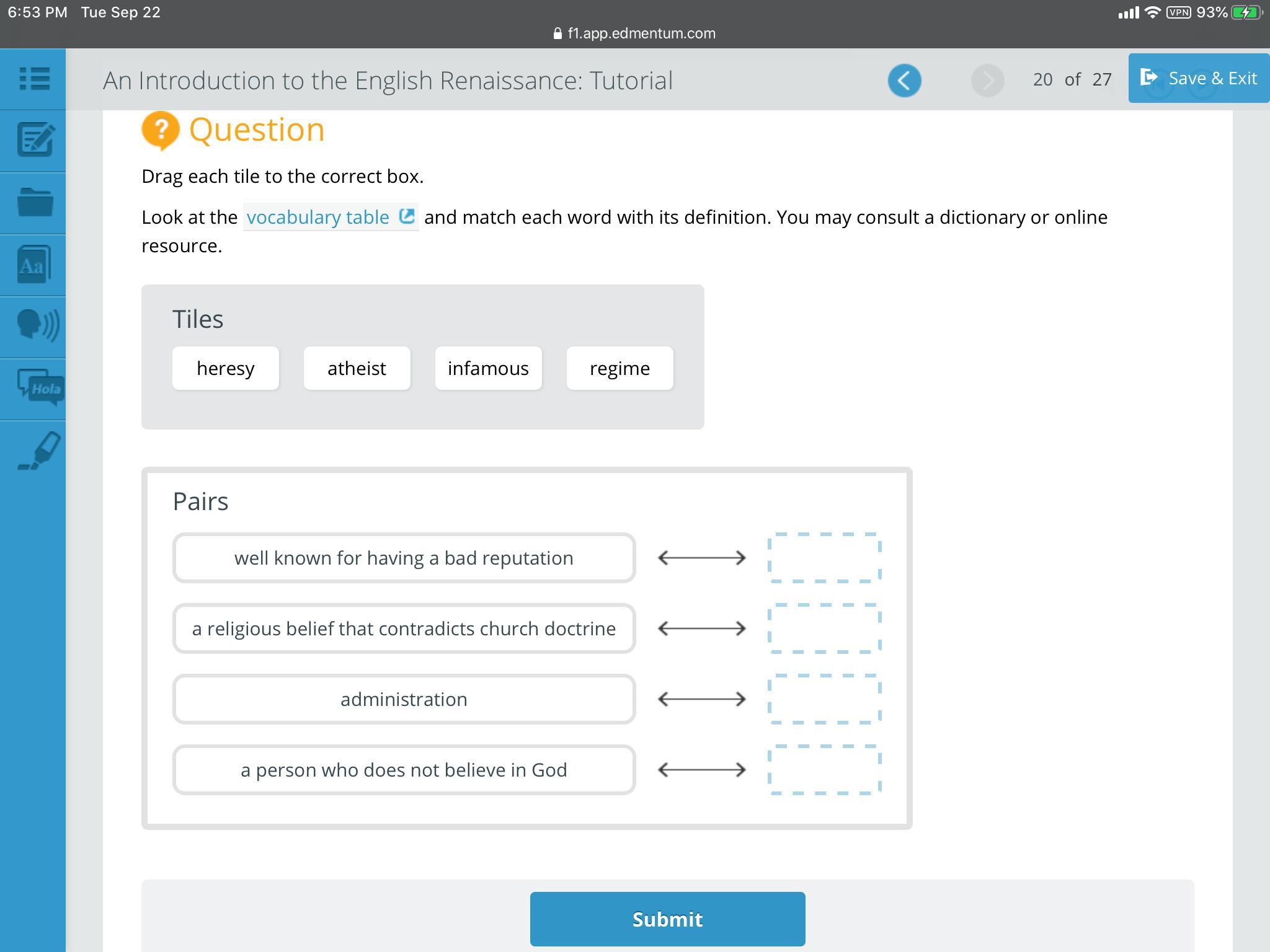This screenshot has width=1270, height=952.
Task: Open the table of contents menu icon
Action: [x=34, y=79]
